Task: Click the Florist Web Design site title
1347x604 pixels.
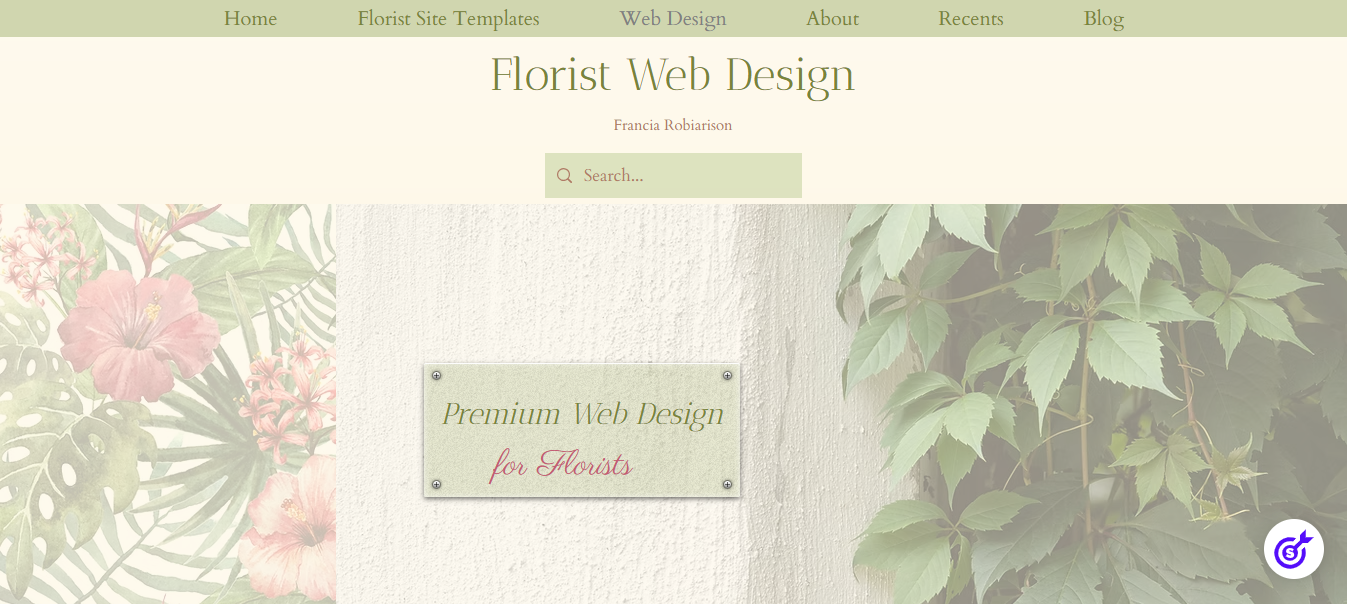Action: [672, 75]
